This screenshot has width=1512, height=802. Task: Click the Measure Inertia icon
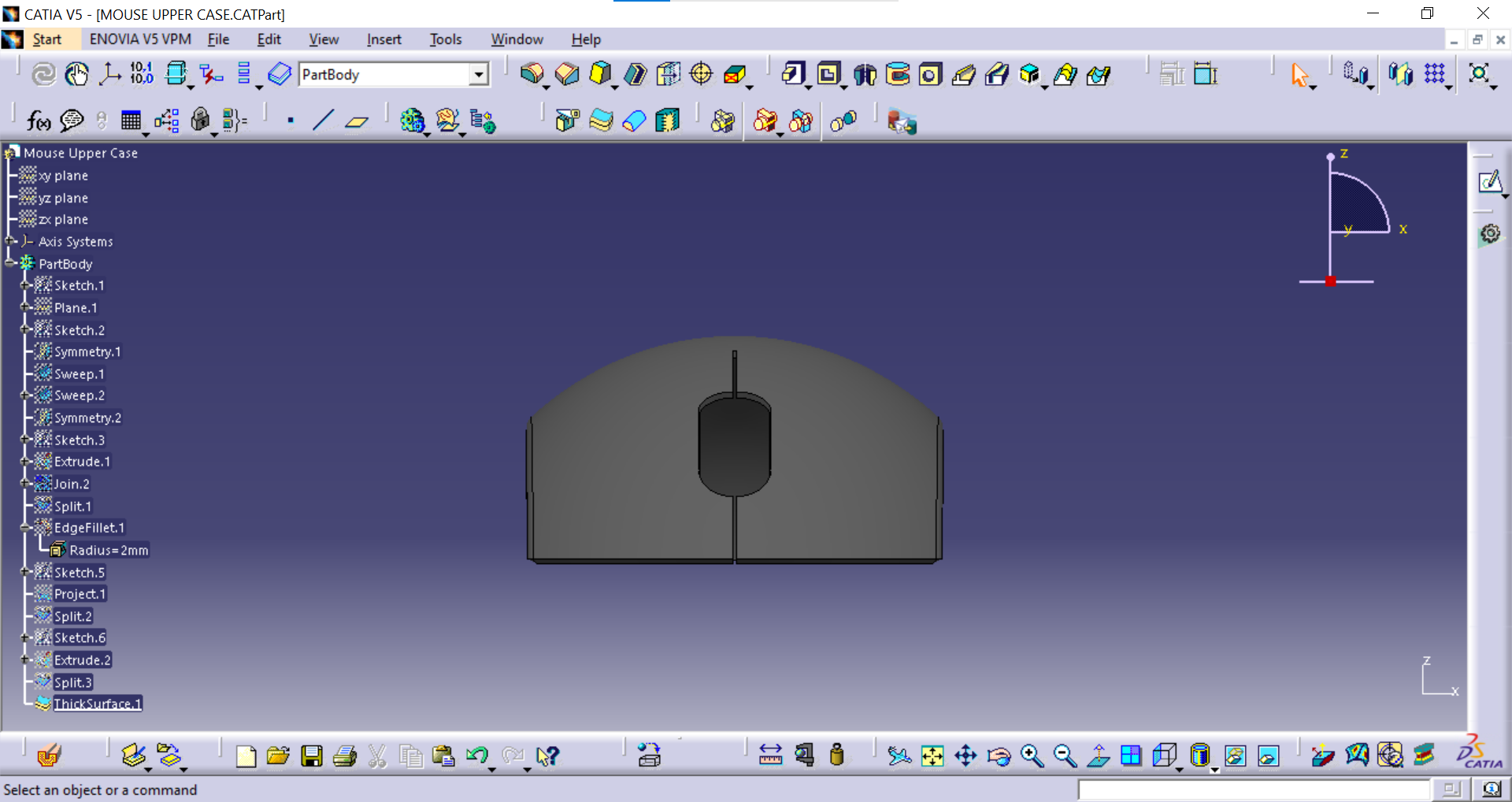tap(837, 756)
